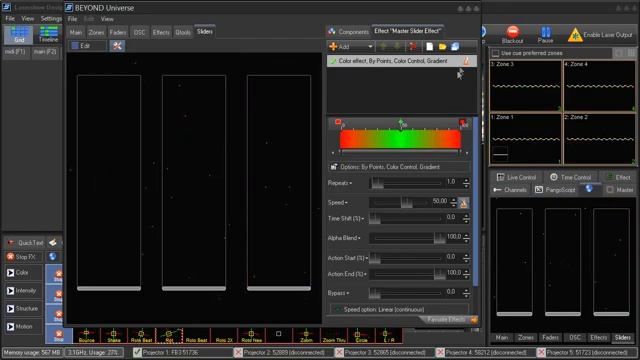Viewport: 640px width, 360px height.
Task: Expand the Intensity effects category
Action: (24, 291)
